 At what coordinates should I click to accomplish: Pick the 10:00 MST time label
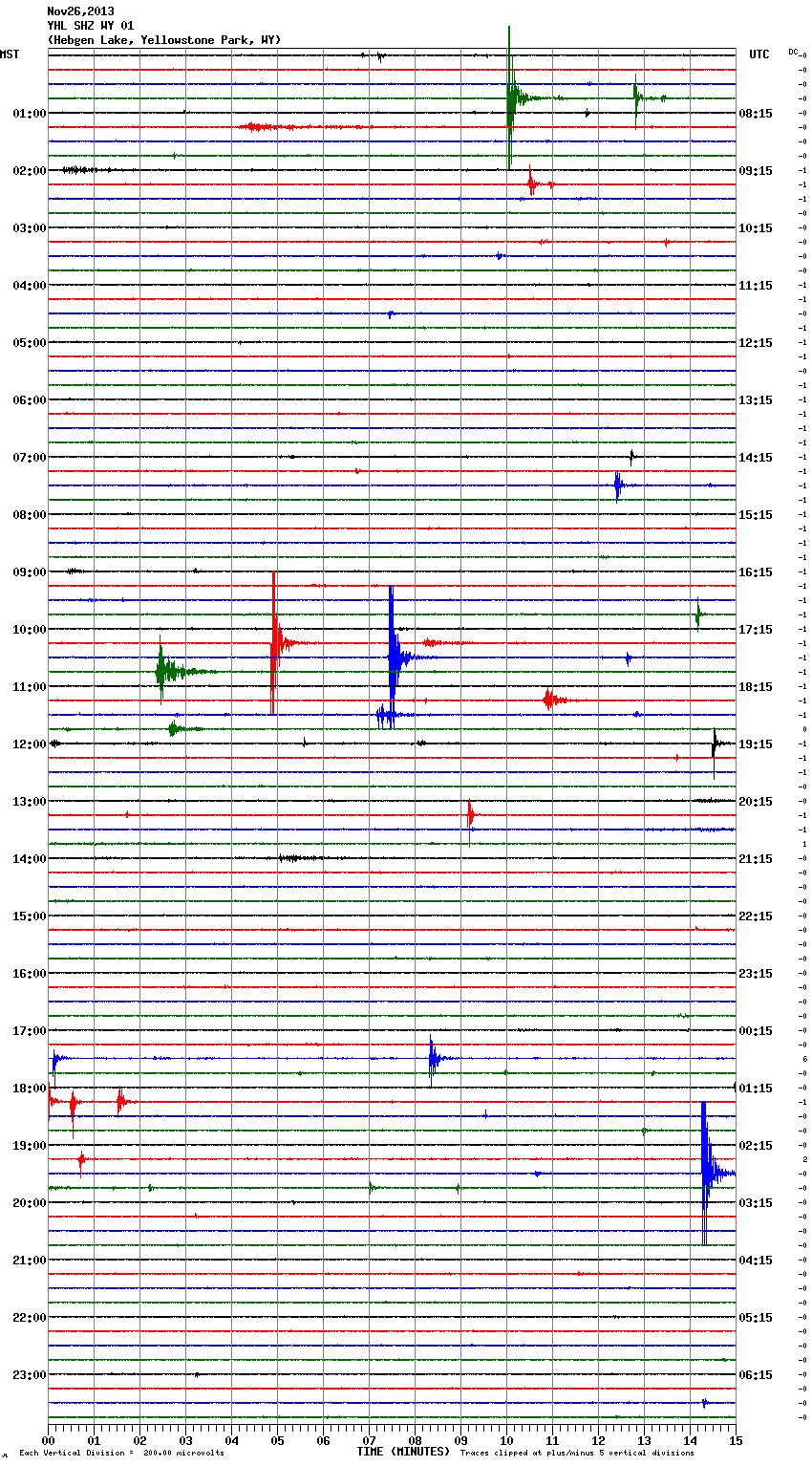coord(30,629)
